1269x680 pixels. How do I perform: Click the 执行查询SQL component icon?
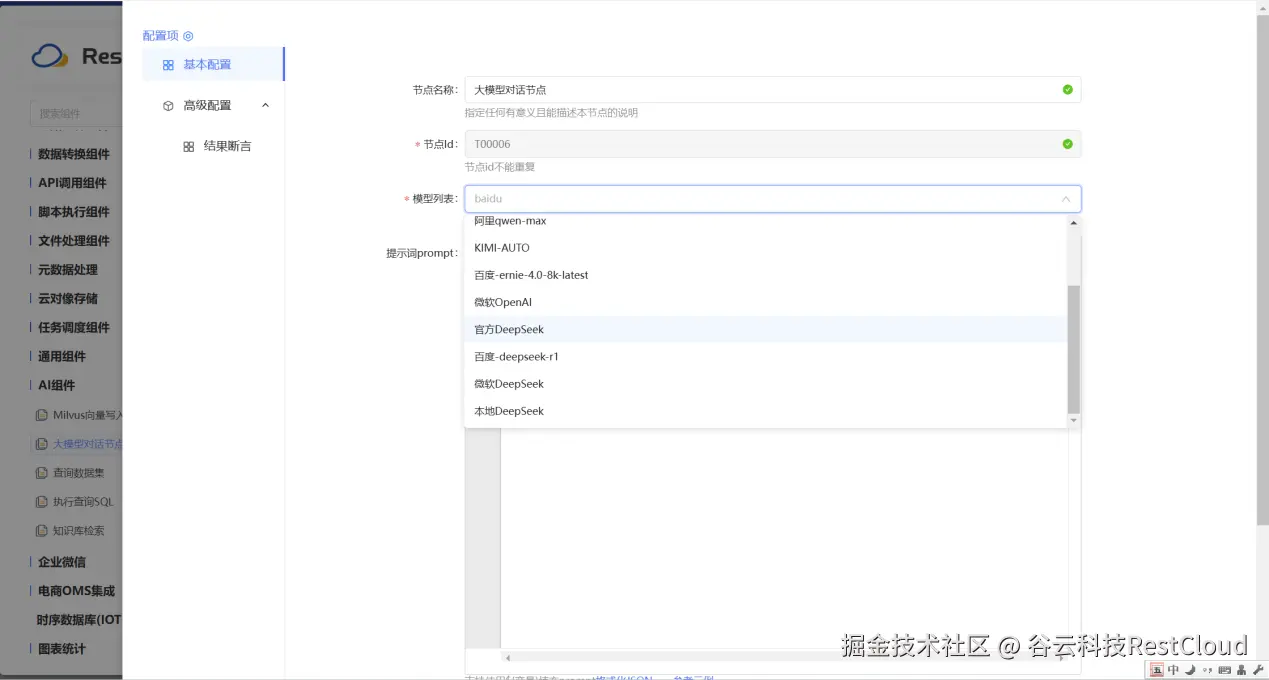(x=41, y=502)
